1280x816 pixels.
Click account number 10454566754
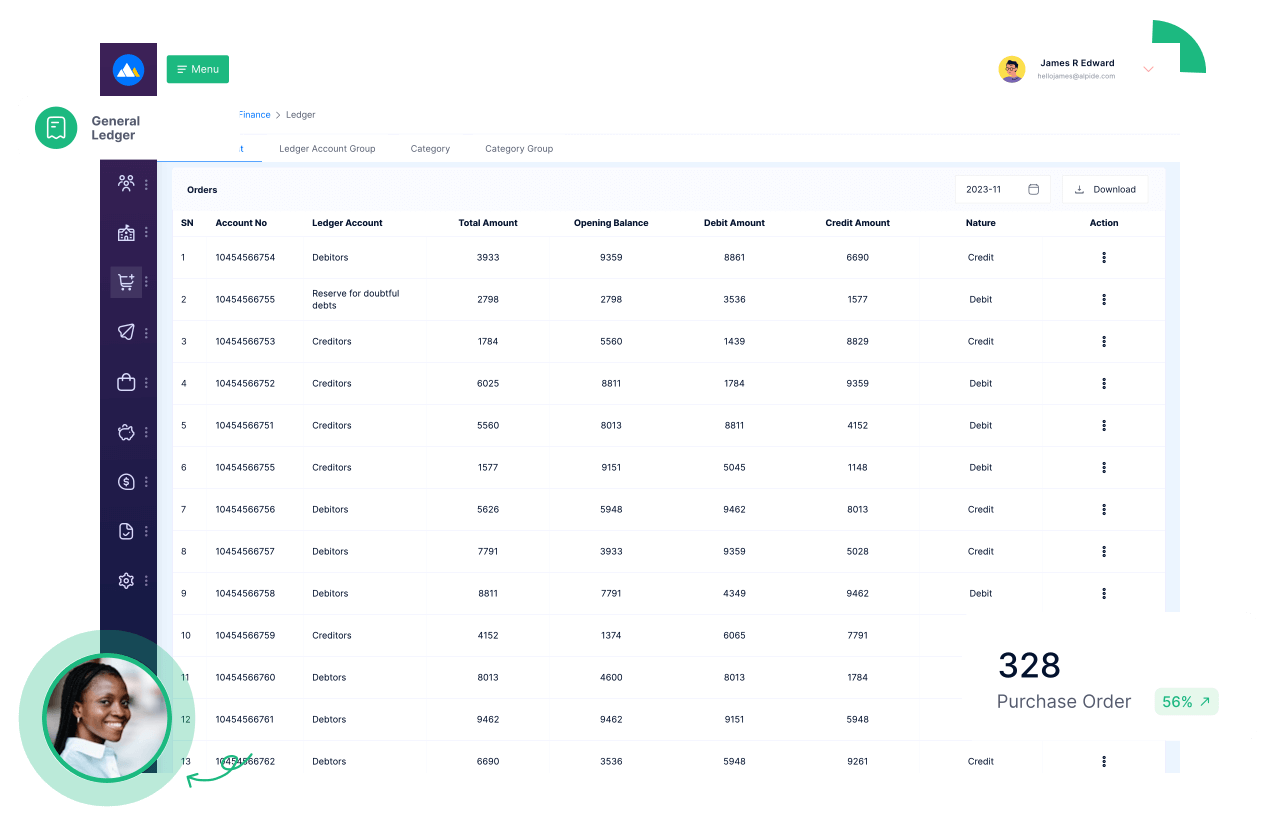coord(245,257)
